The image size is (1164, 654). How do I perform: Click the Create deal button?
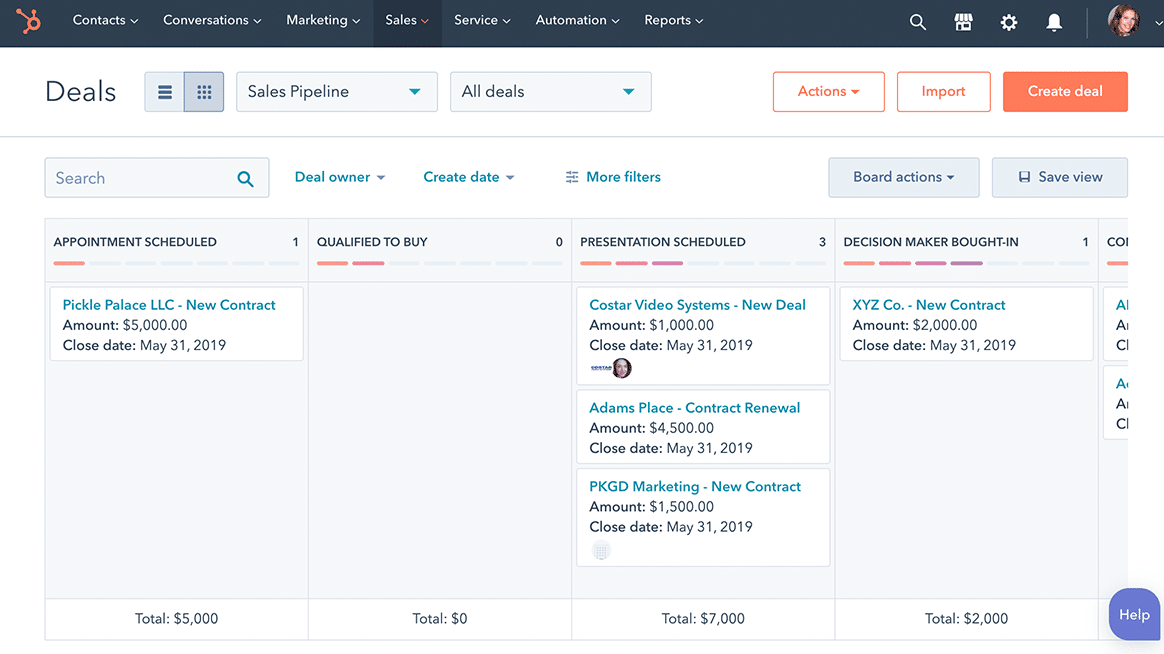pos(1065,92)
